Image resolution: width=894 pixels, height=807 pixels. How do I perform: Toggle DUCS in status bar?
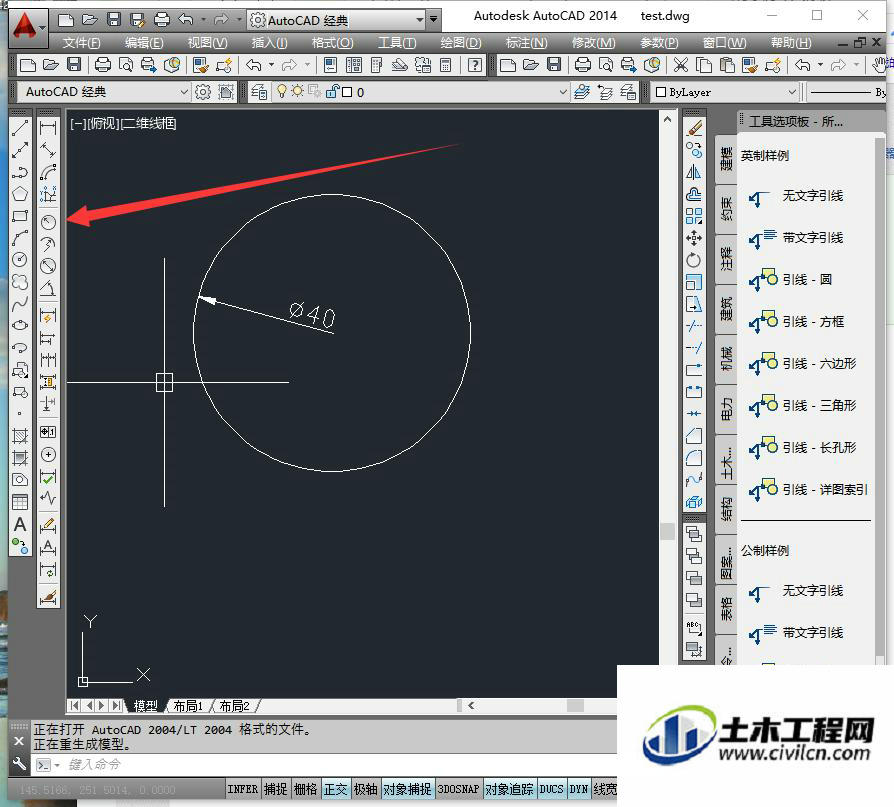click(x=551, y=789)
